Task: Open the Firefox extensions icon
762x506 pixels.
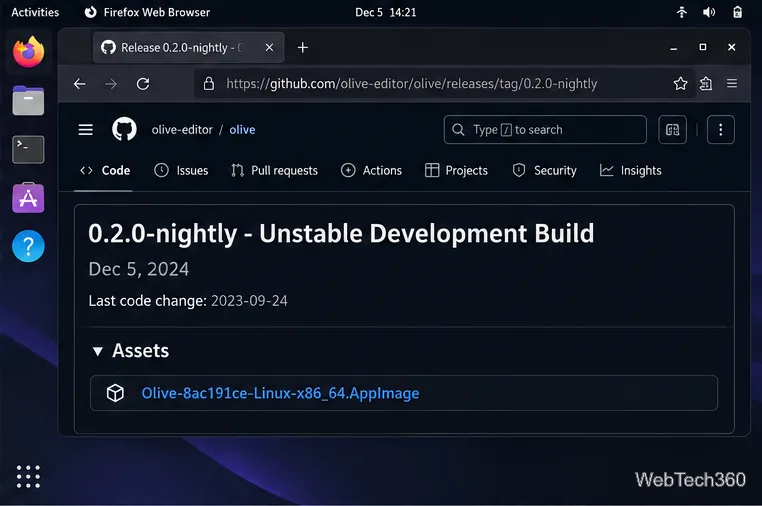Action: click(706, 84)
